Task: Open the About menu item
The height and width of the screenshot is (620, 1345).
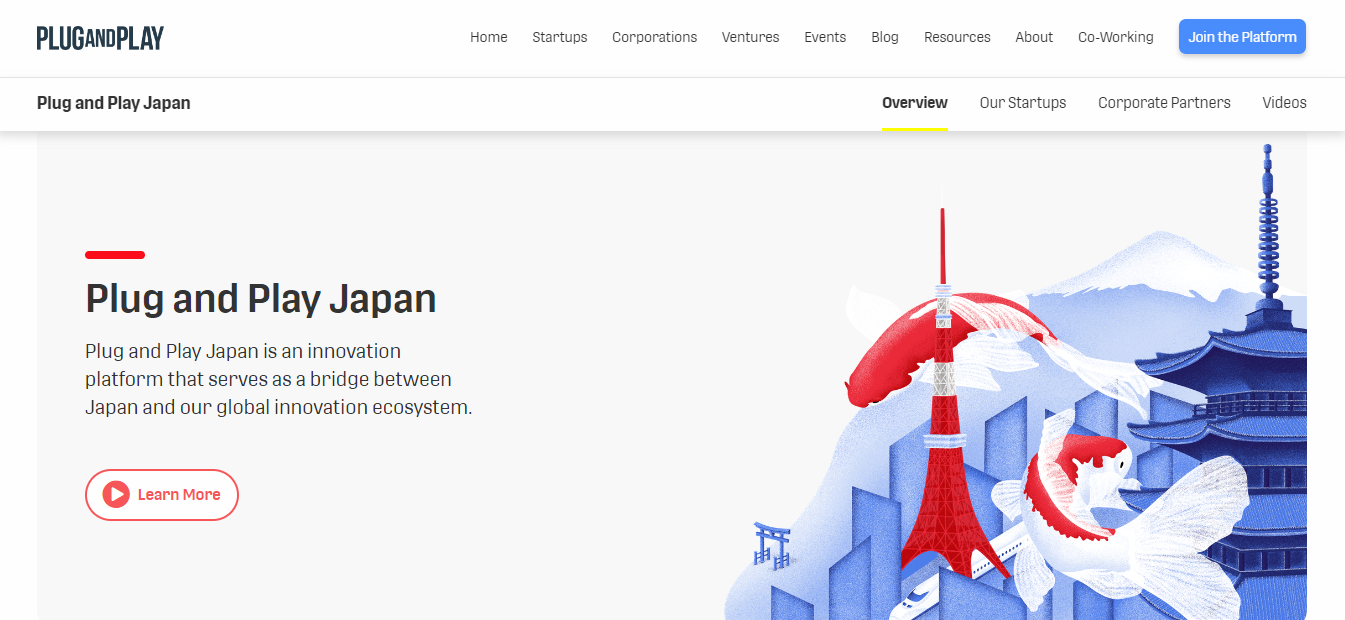Action: point(1034,37)
